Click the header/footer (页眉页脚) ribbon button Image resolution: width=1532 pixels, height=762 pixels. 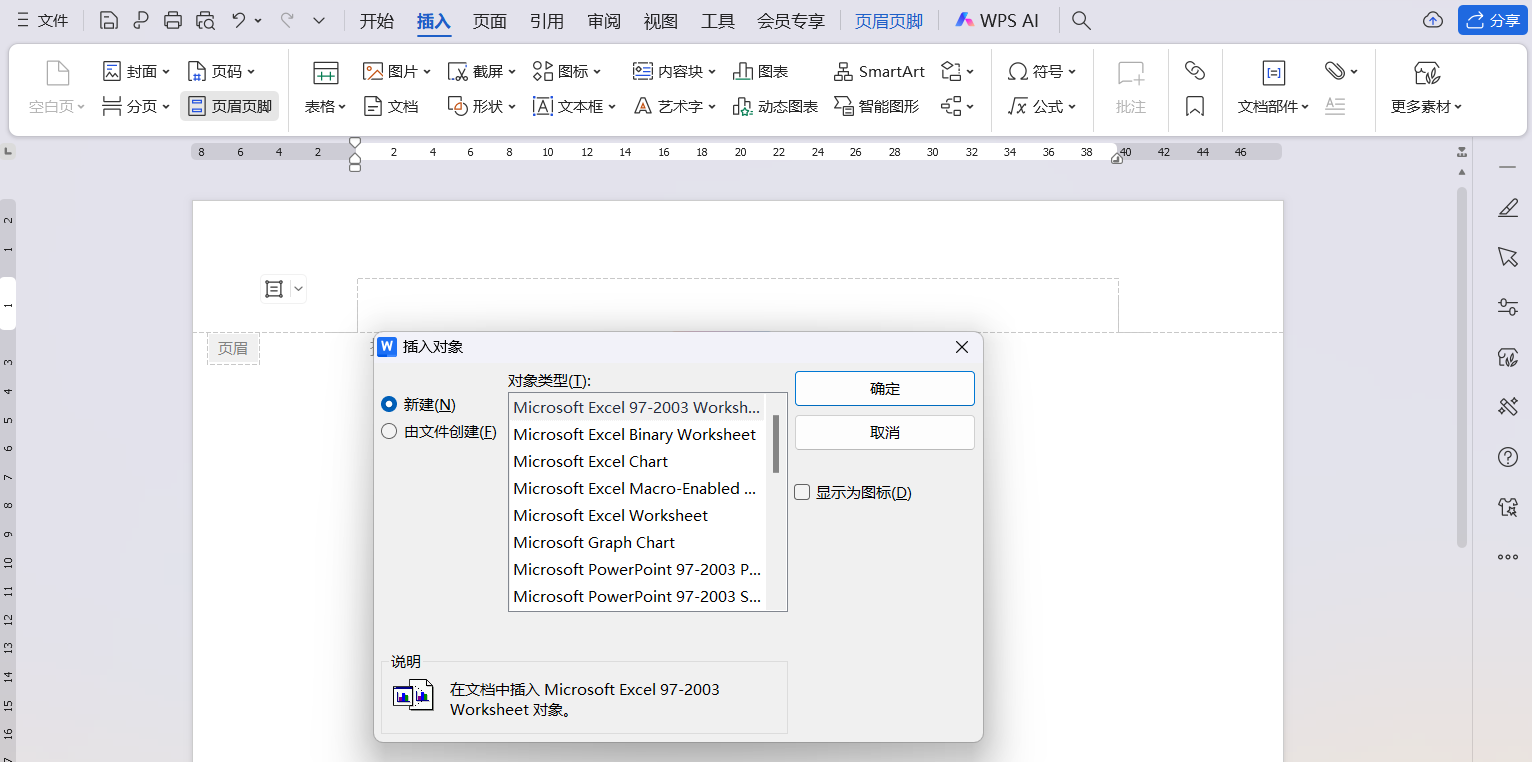pyautogui.click(x=230, y=106)
